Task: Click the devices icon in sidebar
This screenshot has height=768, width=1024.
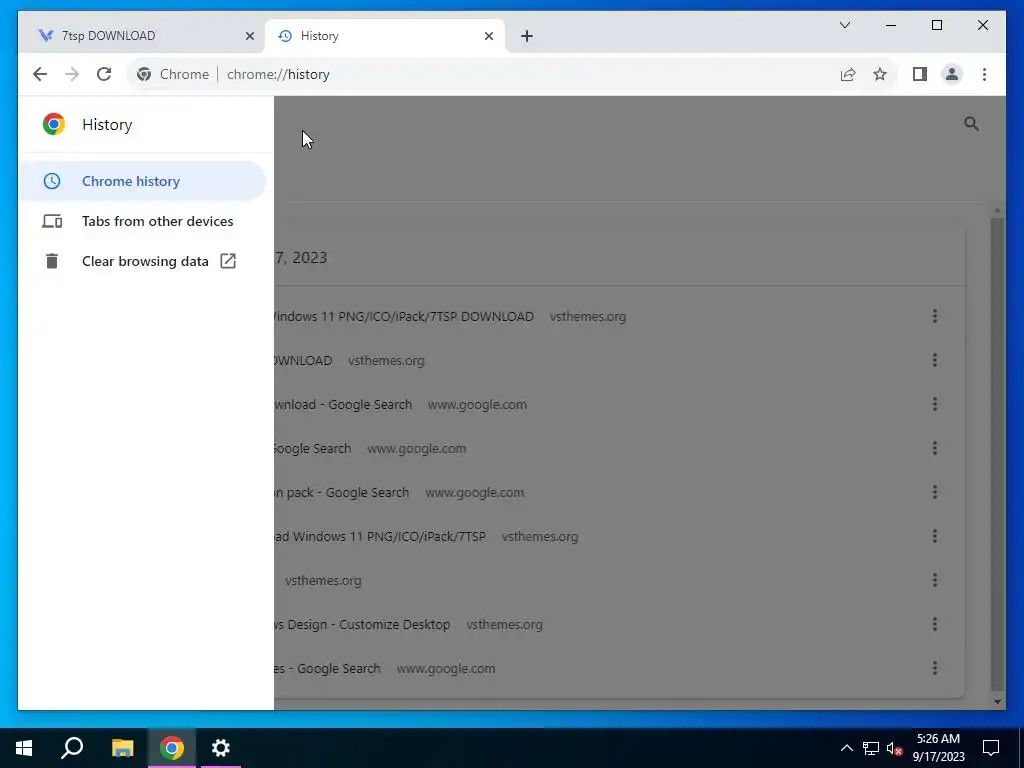Action: [52, 221]
